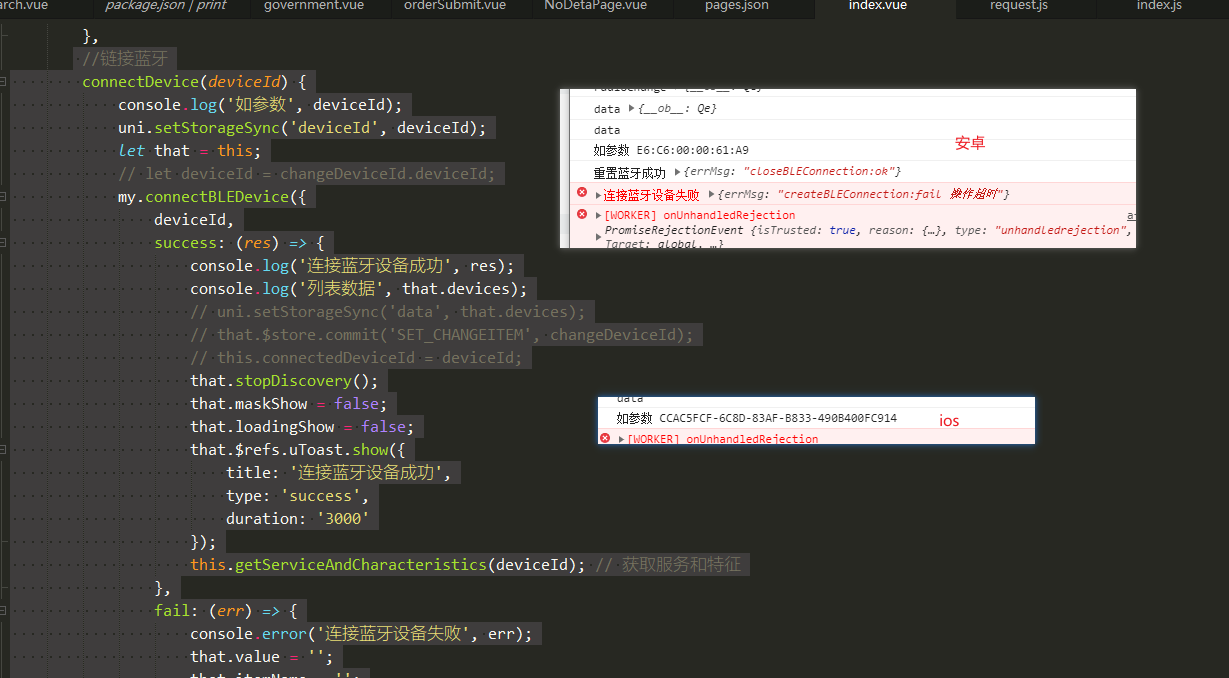Image resolution: width=1229 pixels, height=678 pixels.
Task: Expand the data {__ob__: Qe} object in console
Action: pyautogui.click(x=630, y=108)
